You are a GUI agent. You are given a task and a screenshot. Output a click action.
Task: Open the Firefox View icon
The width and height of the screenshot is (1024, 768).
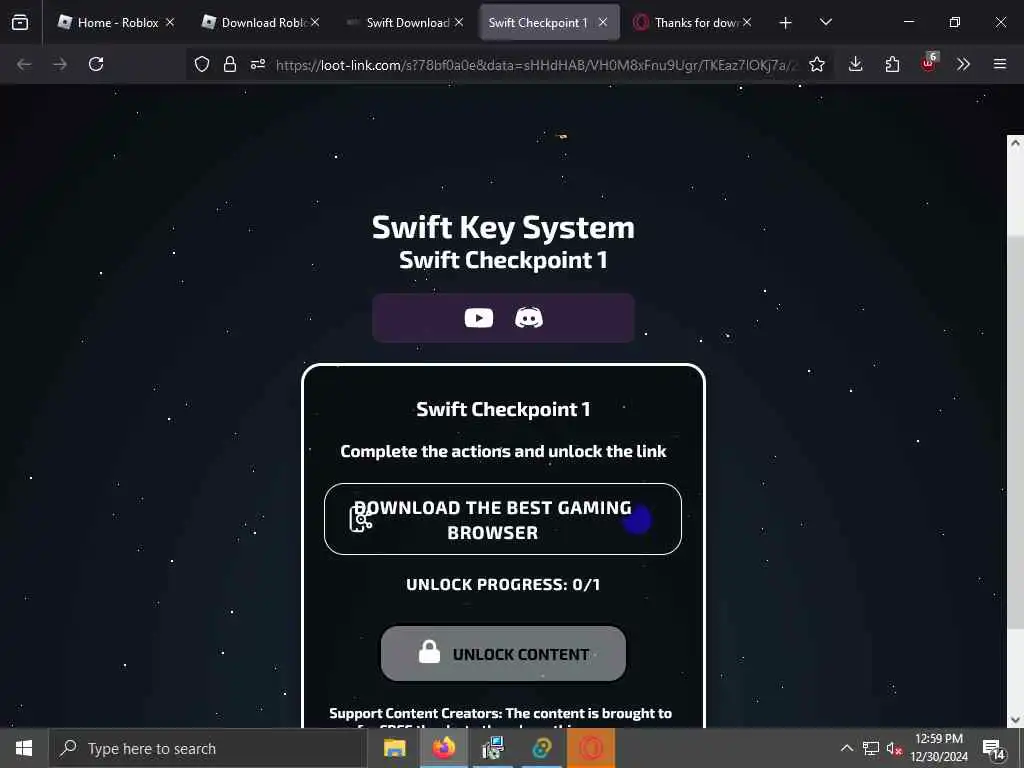click(x=20, y=22)
